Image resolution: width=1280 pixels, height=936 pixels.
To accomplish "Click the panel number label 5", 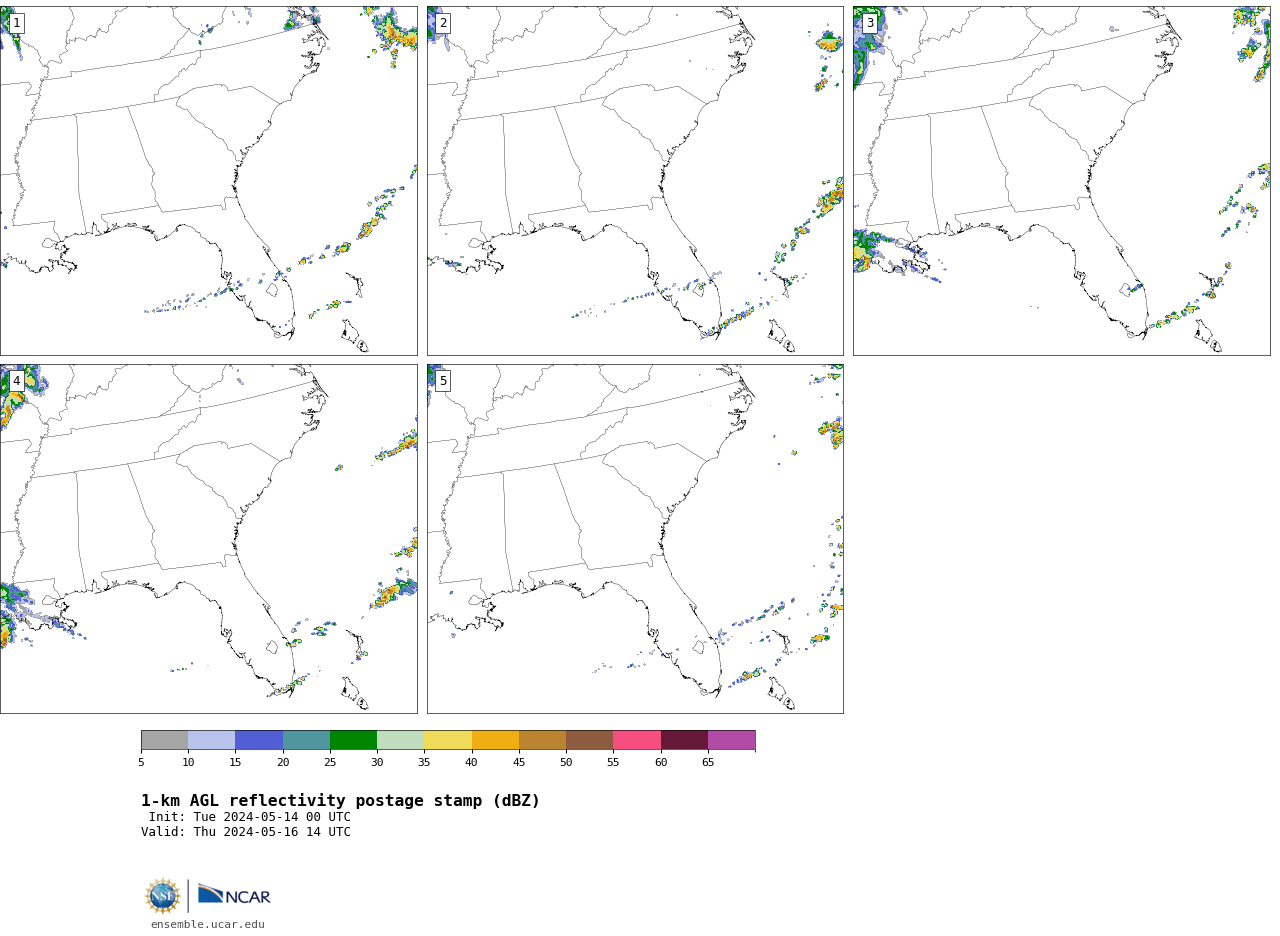I will (443, 381).
